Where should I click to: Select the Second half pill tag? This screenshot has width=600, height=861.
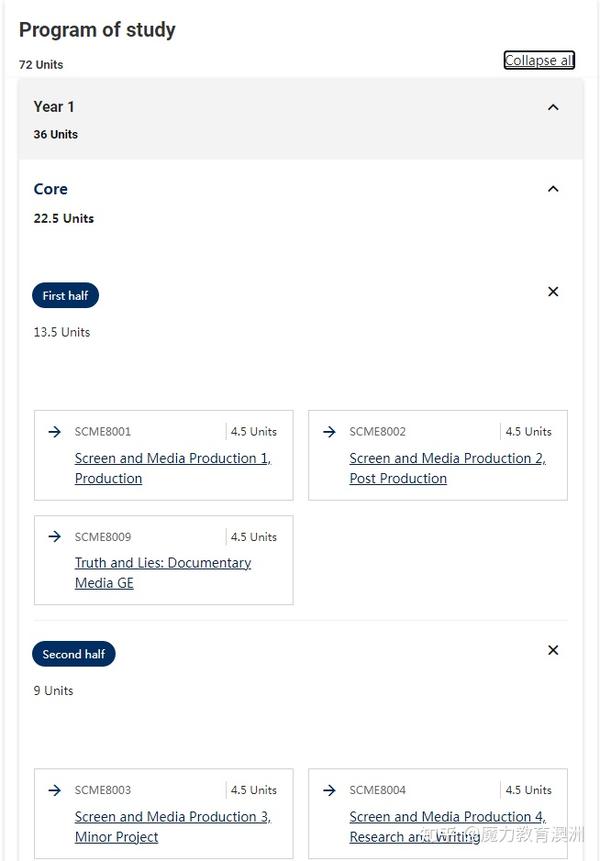point(74,654)
